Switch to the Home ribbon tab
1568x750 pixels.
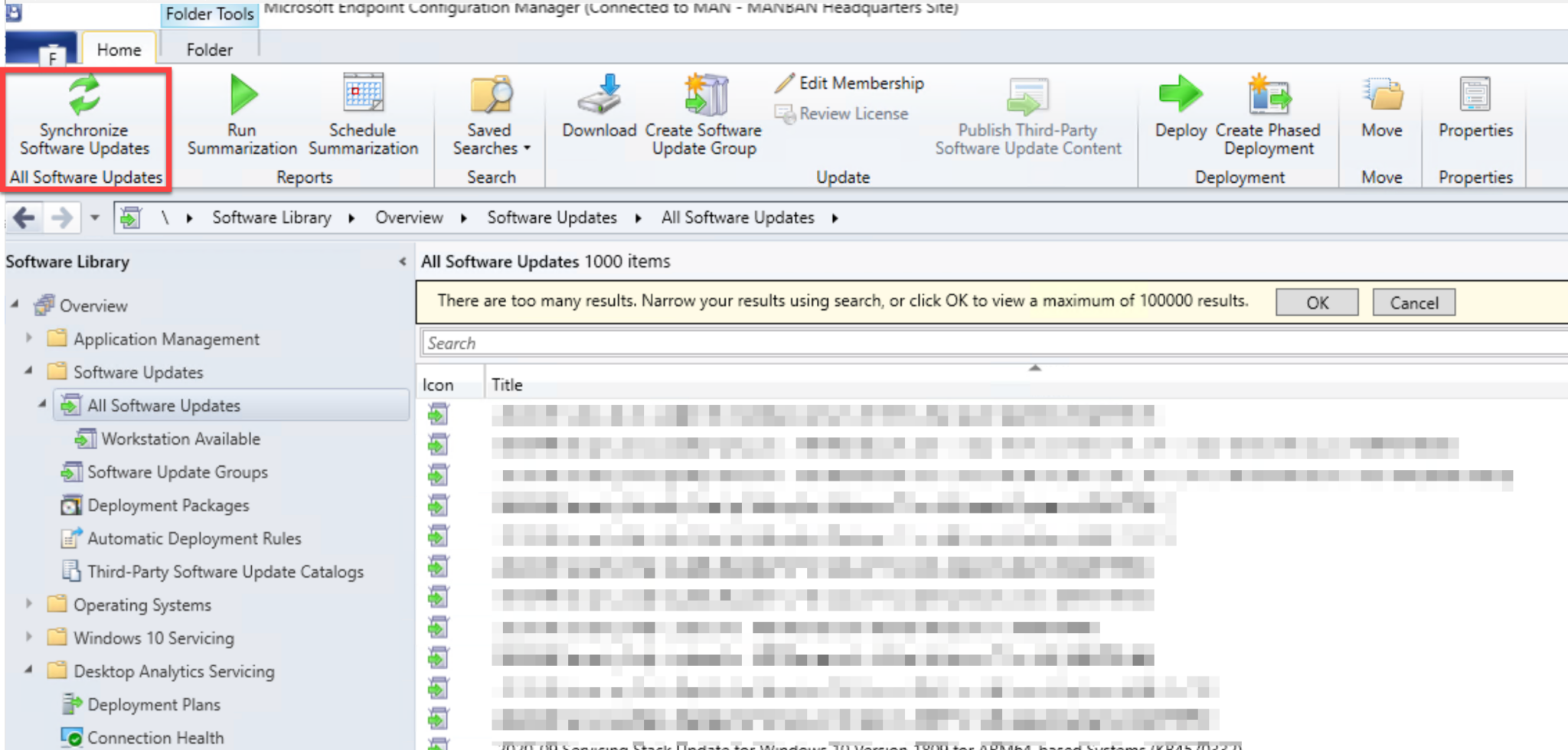pos(119,49)
